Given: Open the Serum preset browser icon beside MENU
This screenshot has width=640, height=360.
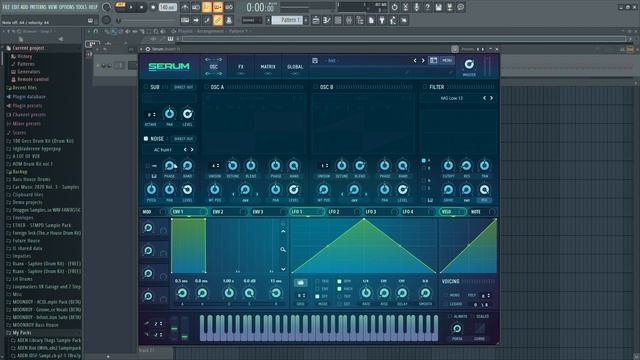Looking at the screenshot, I should click(433, 60).
